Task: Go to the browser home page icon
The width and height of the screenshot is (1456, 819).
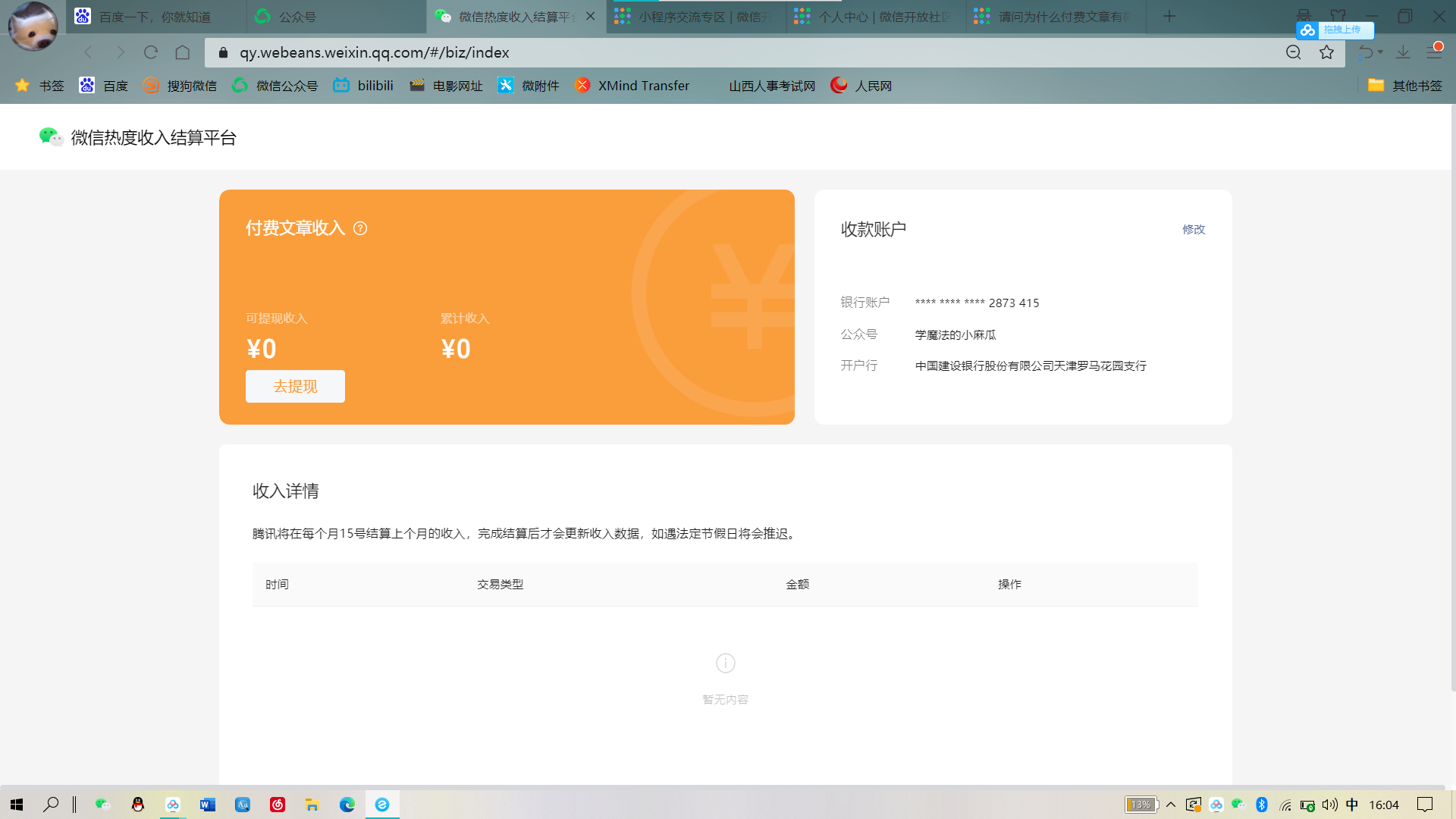Action: pos(183,52)
